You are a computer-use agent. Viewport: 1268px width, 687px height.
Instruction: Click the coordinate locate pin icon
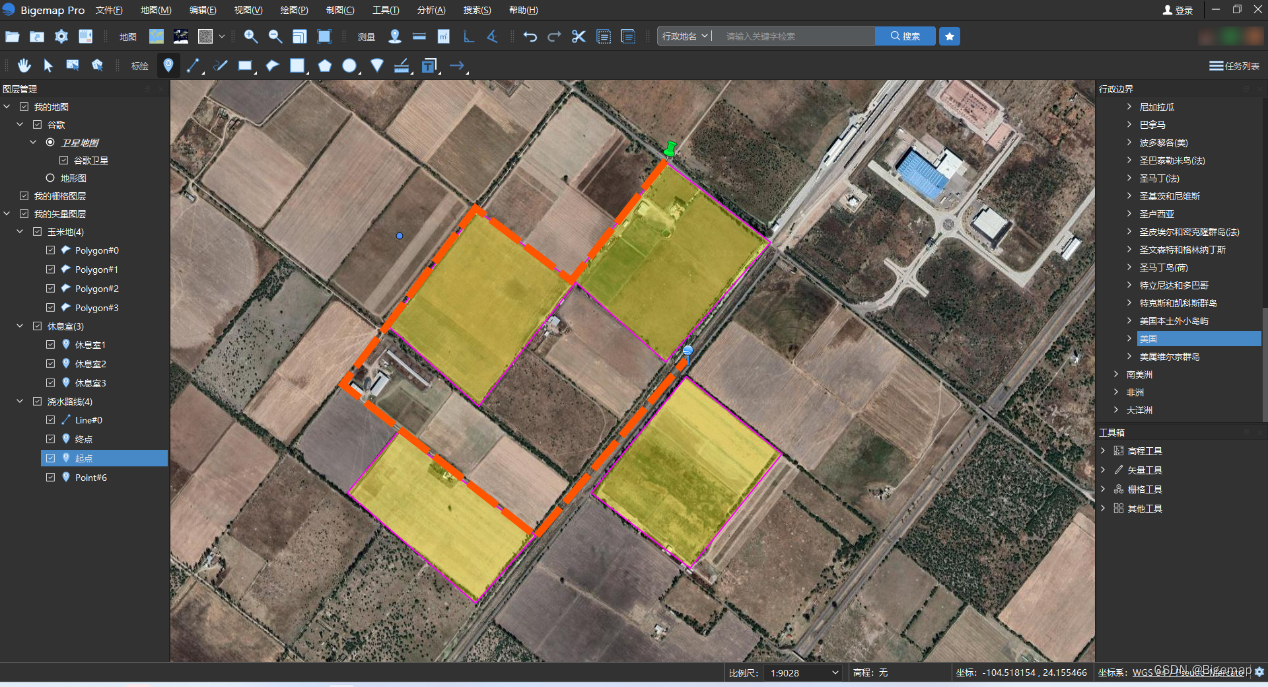tap(395, 36)
